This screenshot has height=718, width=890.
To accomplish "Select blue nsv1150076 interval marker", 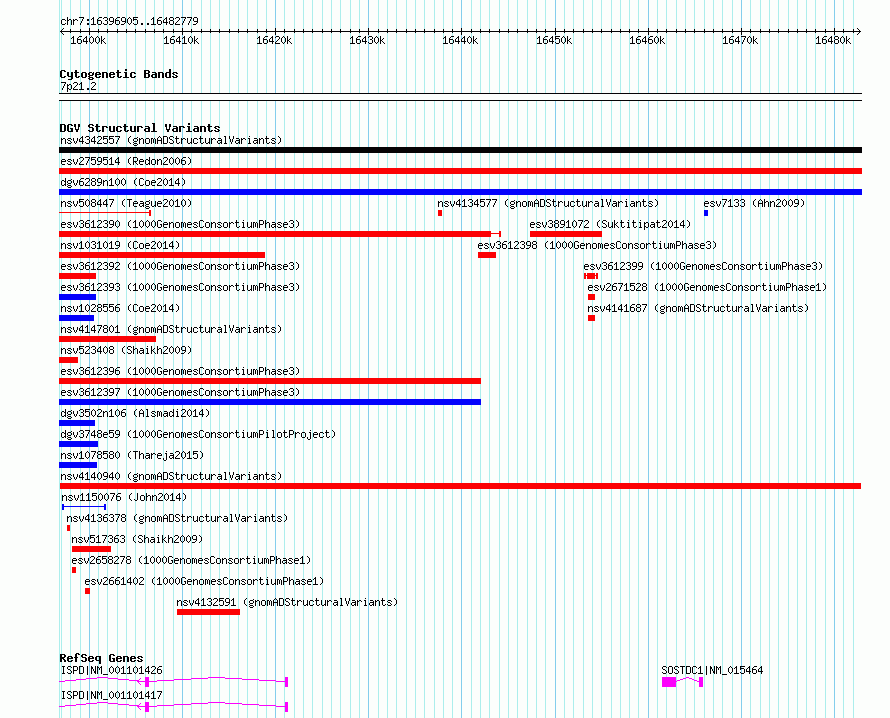I will tap(84, 507).
